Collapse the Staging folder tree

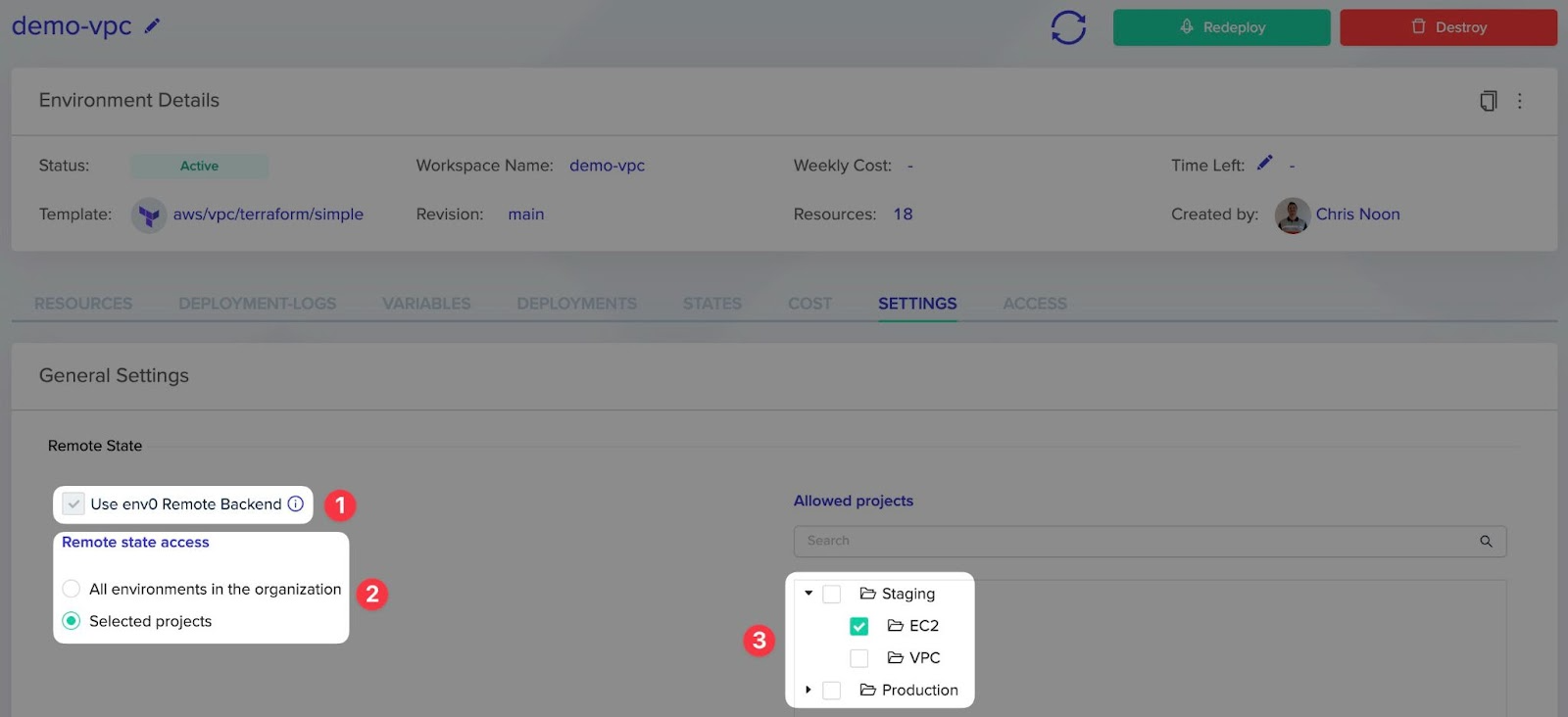(x=808, y=594)
